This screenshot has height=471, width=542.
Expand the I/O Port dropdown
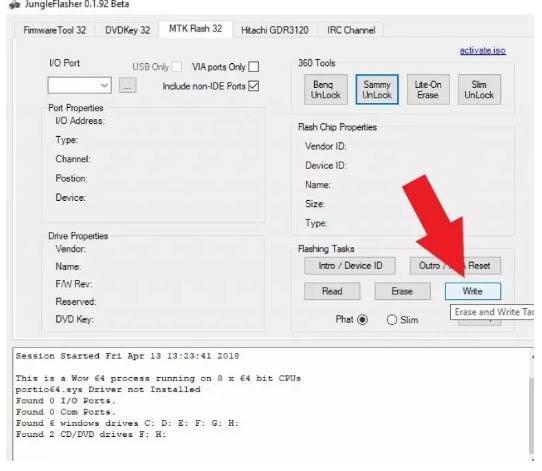pos(80,85)
